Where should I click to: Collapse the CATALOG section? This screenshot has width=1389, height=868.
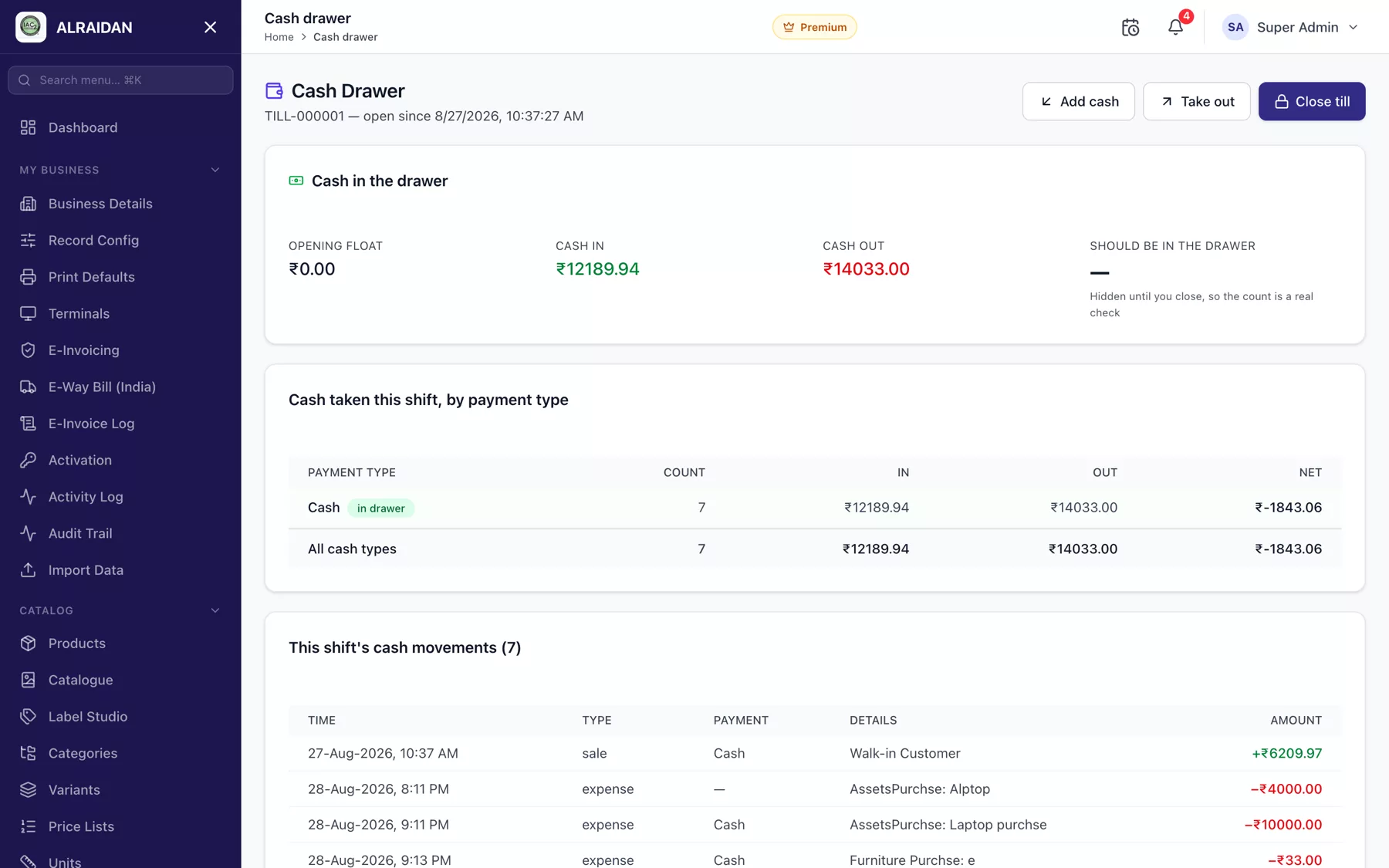tap(215, 610)
